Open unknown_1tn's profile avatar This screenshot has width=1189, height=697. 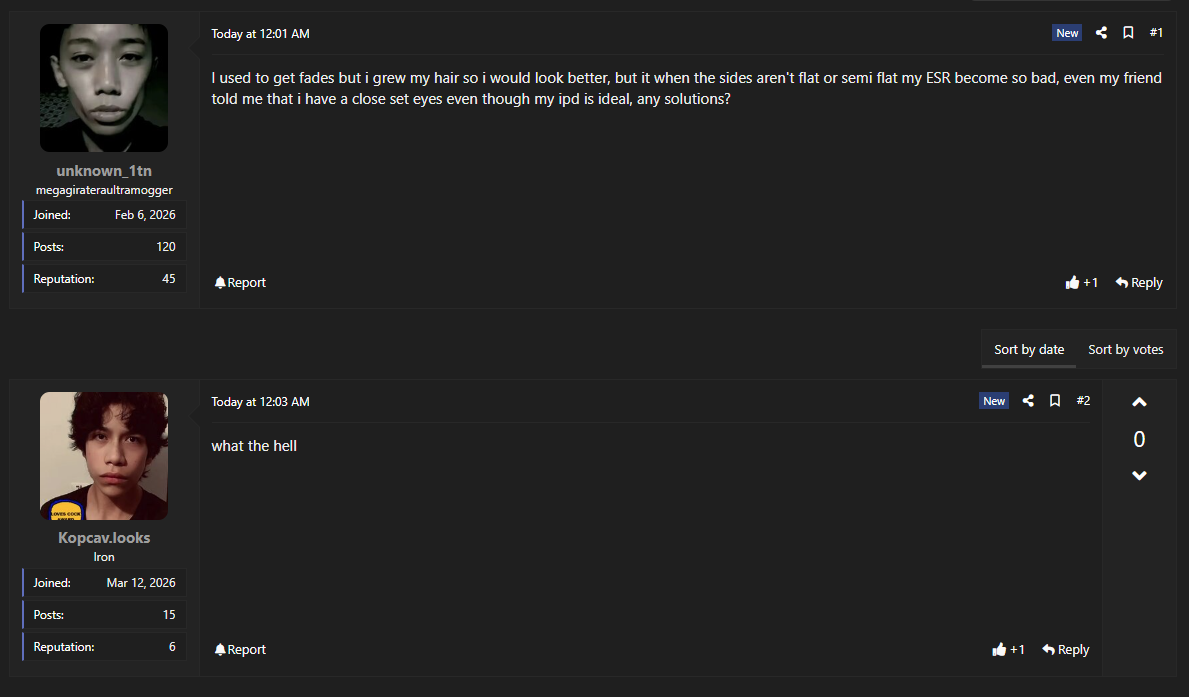[x=104, y=88]
